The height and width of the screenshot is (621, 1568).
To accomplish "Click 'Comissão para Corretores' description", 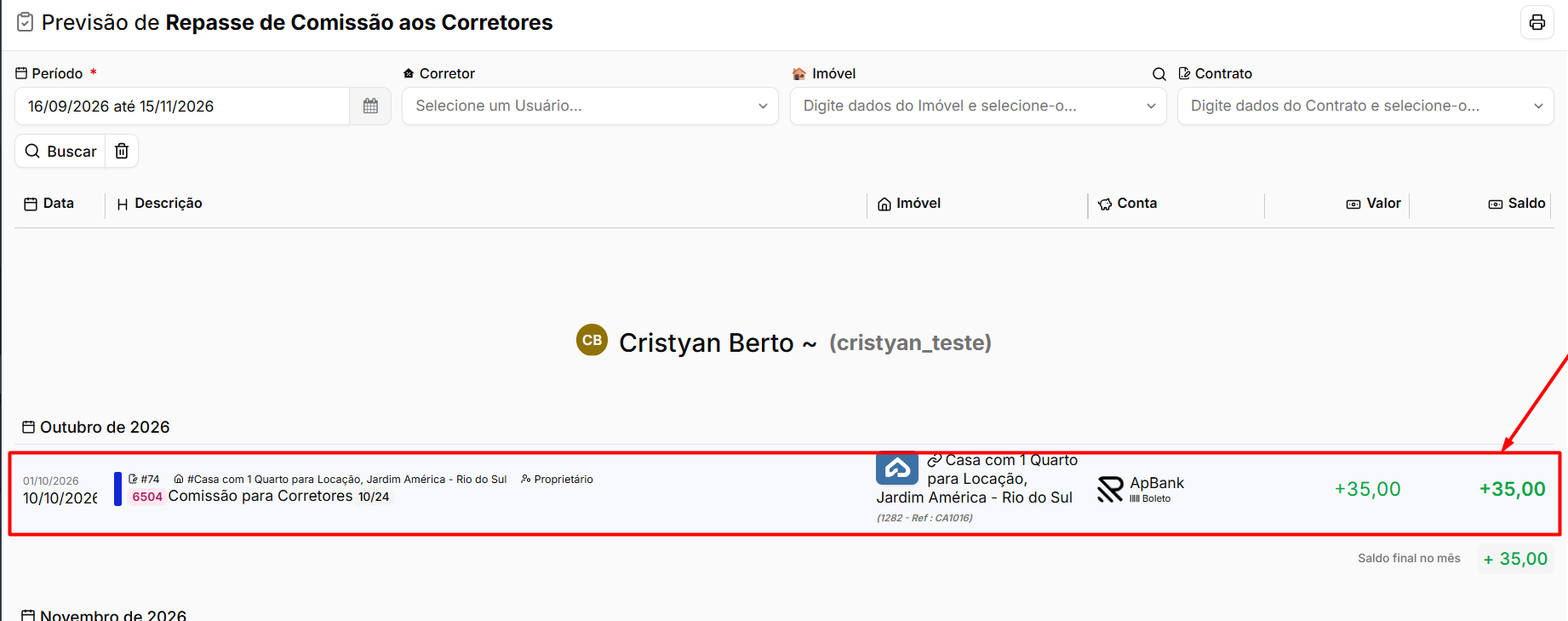I will (x=260, y=496).
